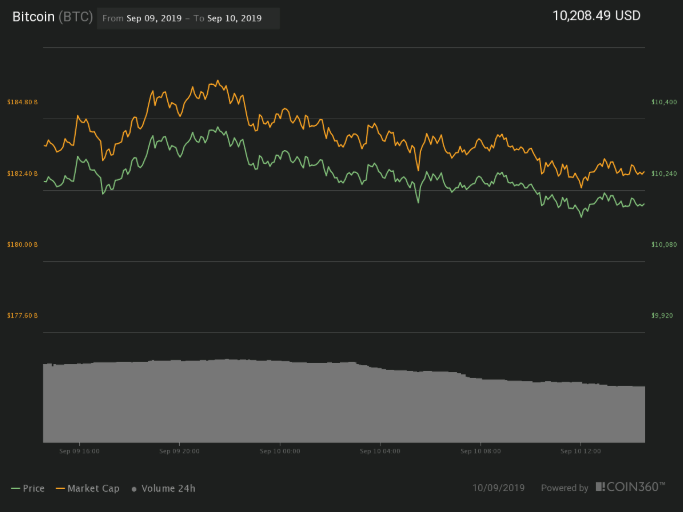Select the To date Sep 10, 2019
The image size is (683, 512).
pyautogui.click(x=234, y=18)
